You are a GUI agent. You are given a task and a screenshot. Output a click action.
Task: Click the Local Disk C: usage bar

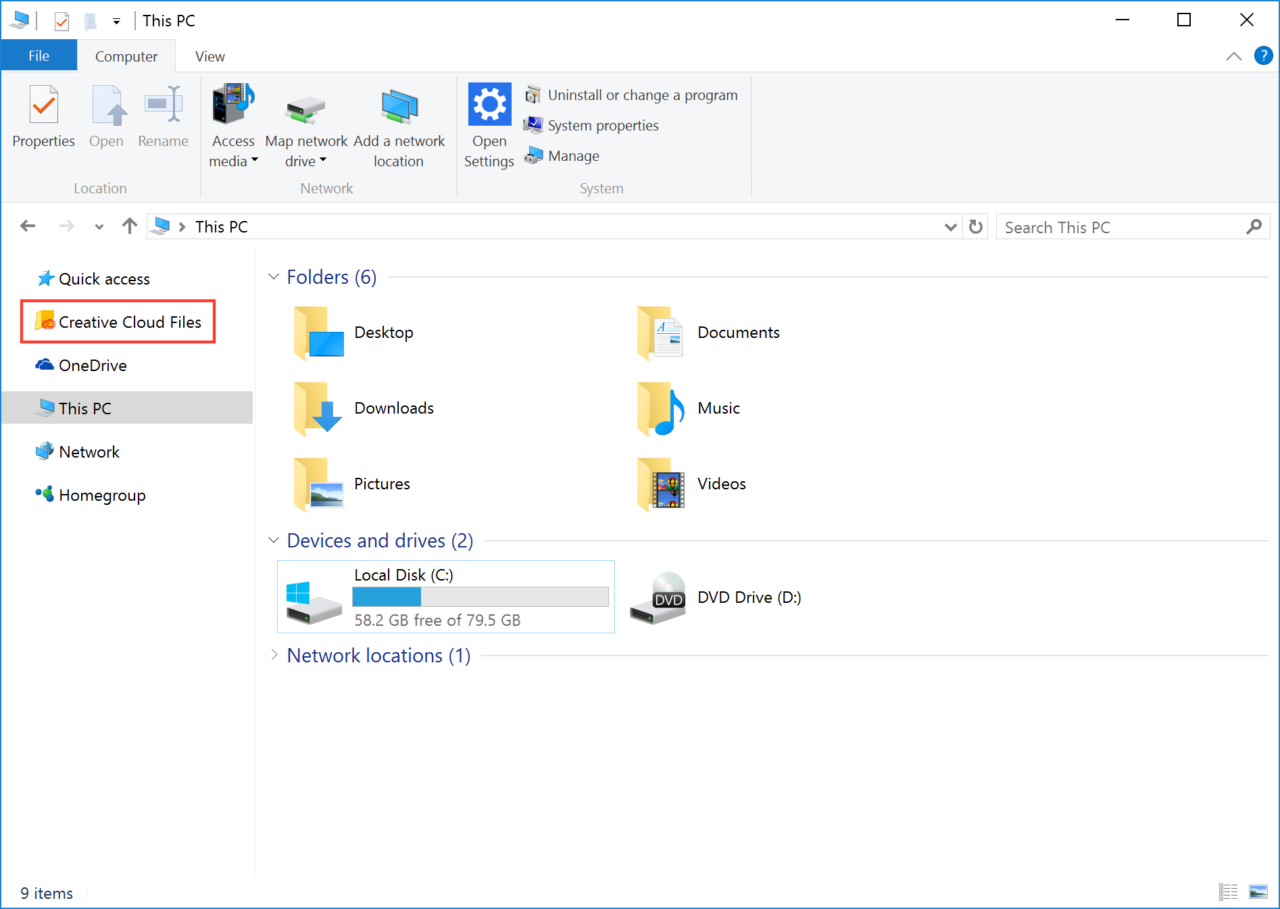pyautogui.click(x=480, y=596)
